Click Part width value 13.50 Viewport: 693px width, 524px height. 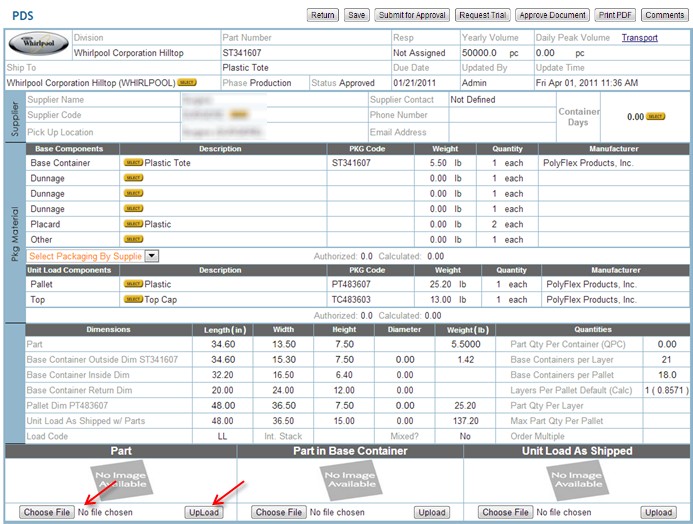tap(284, 345)
